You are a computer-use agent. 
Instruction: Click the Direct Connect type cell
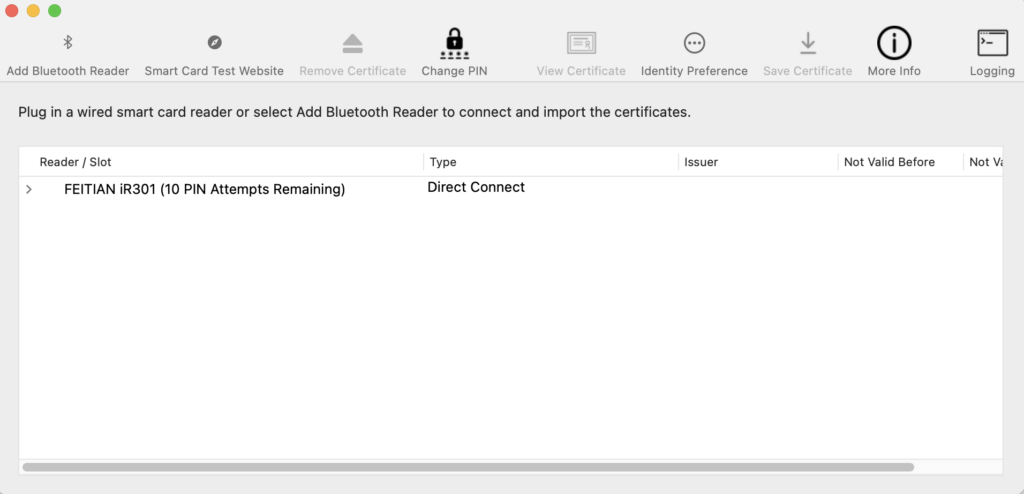pos(476,188)
